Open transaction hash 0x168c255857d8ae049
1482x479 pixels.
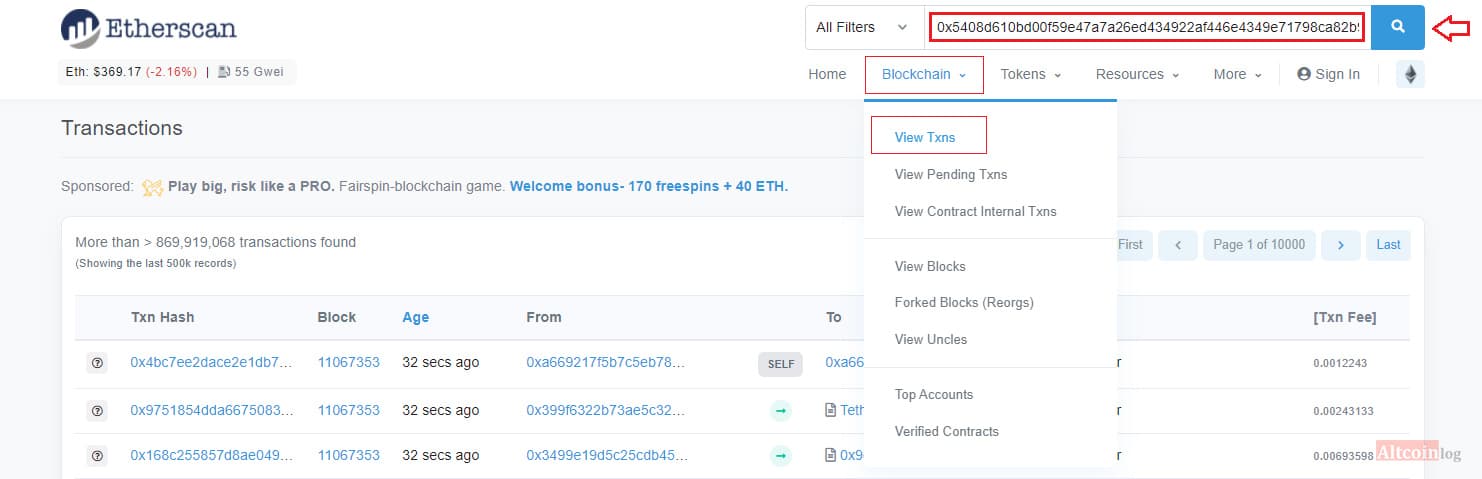(x=212, y=455)
